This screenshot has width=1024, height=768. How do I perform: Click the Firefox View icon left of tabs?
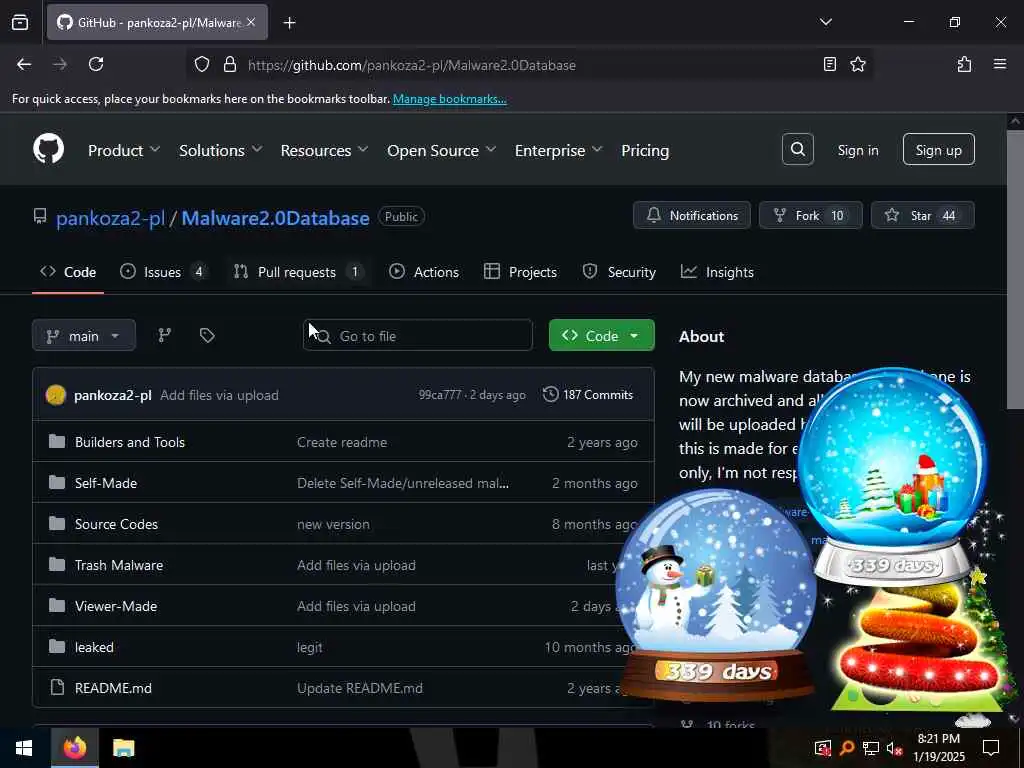tap(20, 23)
